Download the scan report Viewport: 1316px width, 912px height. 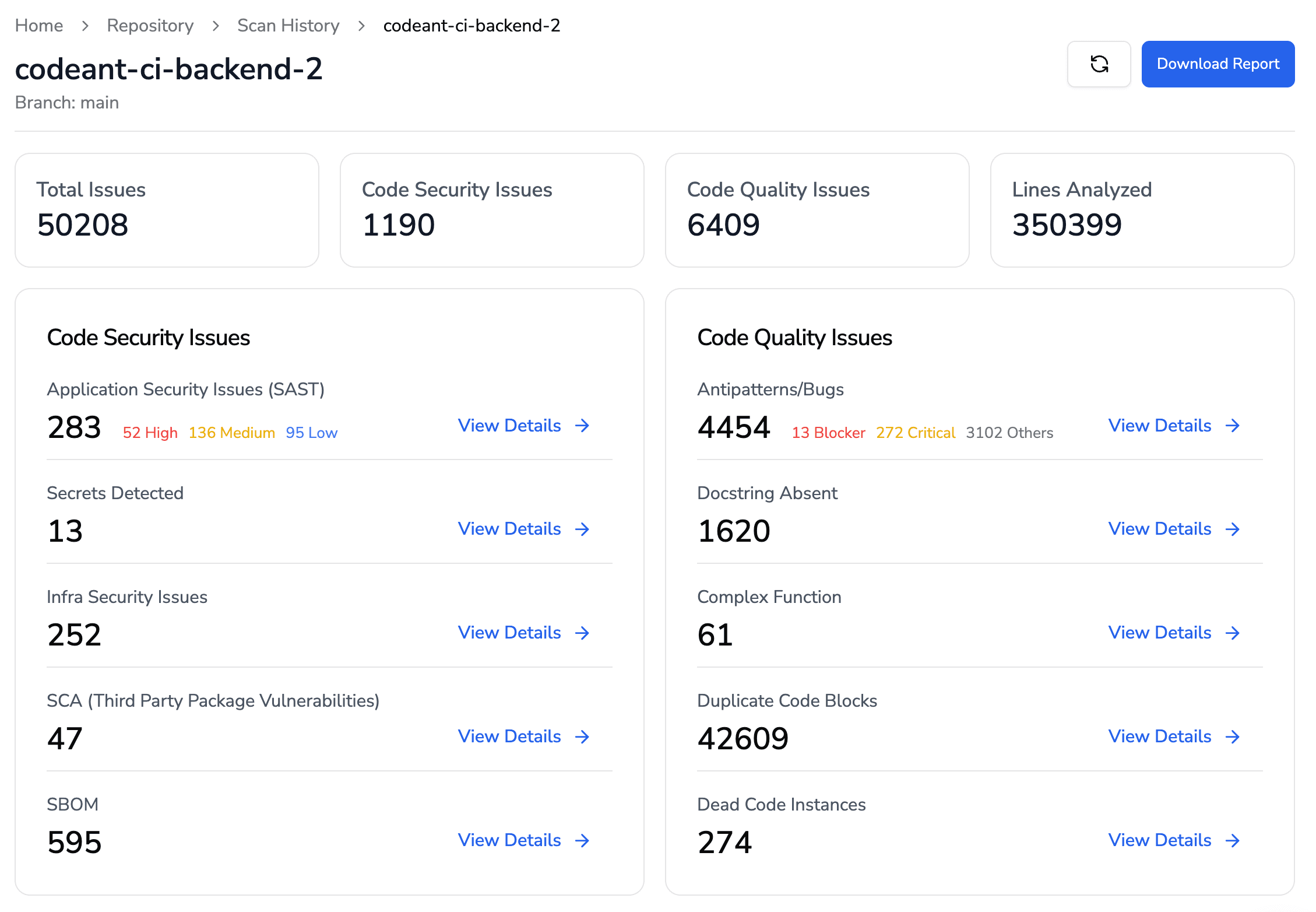(1218, 64)
